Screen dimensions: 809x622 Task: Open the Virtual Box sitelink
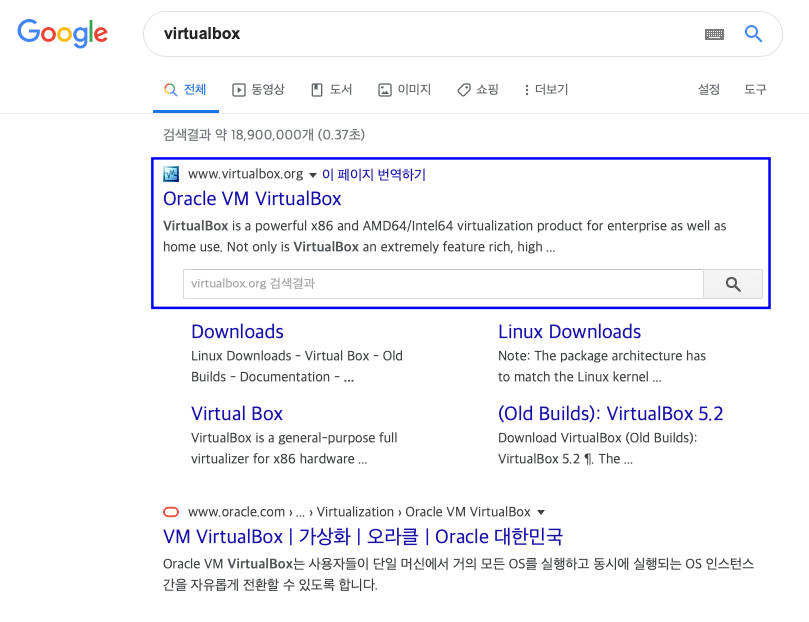pos(237,414)
